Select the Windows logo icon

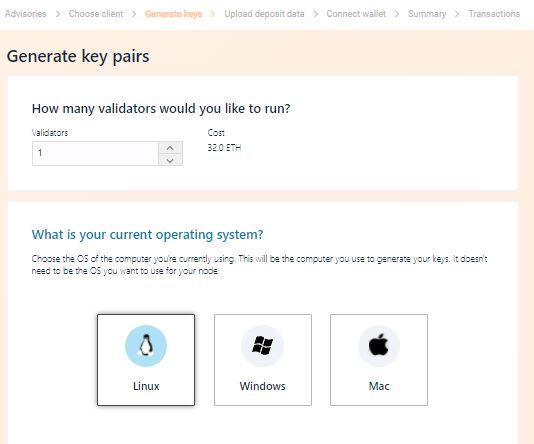coord(262,346)
